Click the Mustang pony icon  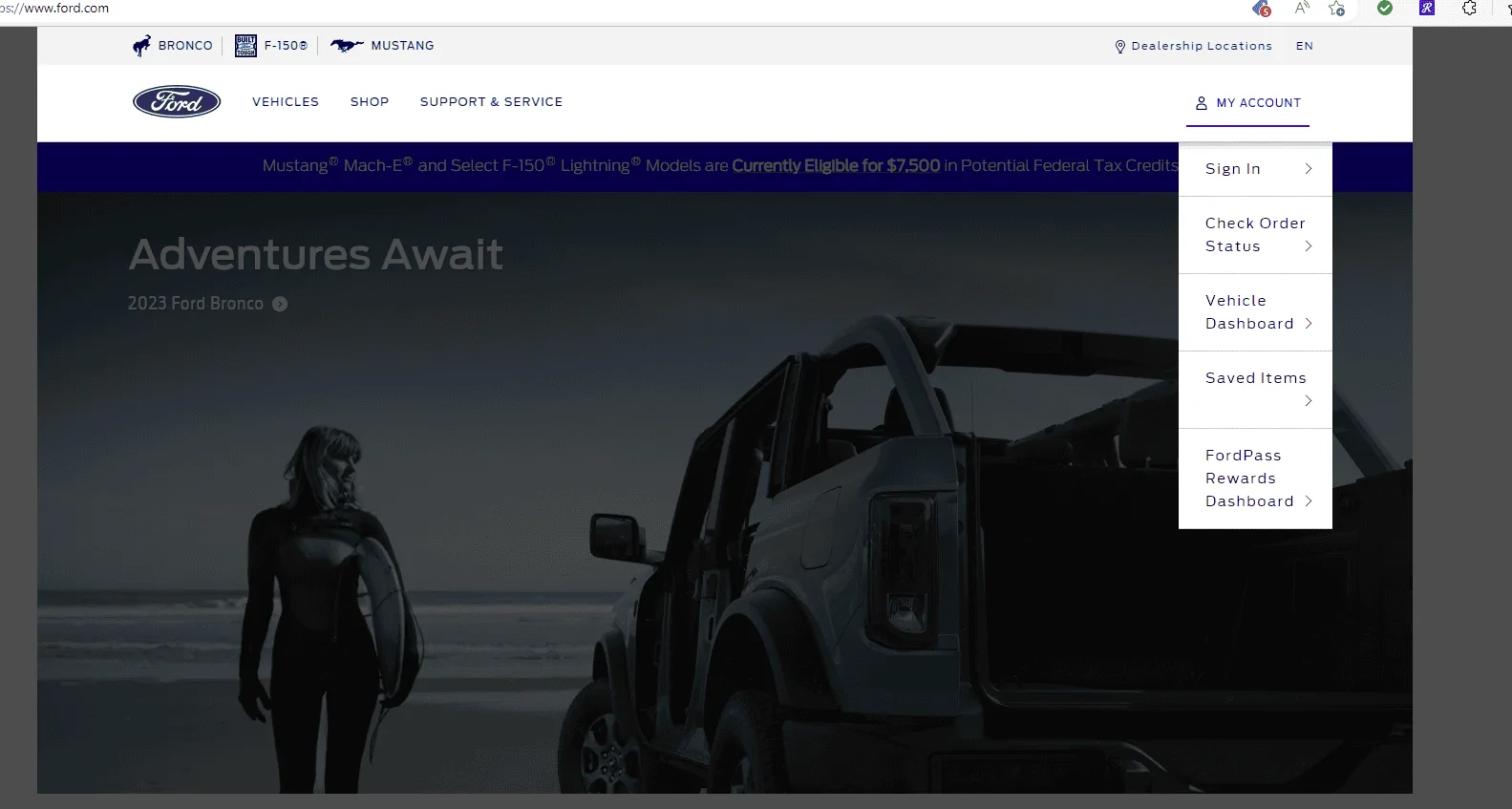pos(347,45)
